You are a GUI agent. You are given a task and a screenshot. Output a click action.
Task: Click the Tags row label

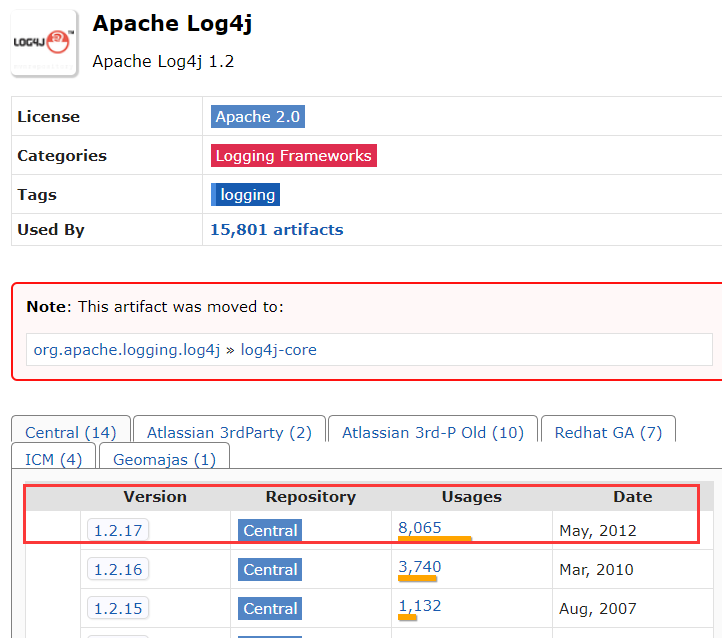pyautogui.click(x=37, y=194)
